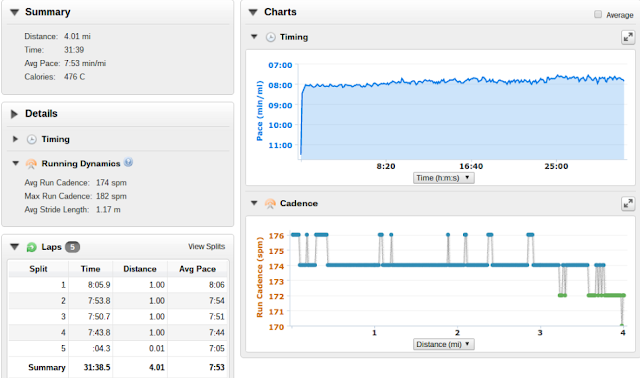640x378 pixels.
Task: Click lap 5 avg pace 7:05
Action: 217,349
